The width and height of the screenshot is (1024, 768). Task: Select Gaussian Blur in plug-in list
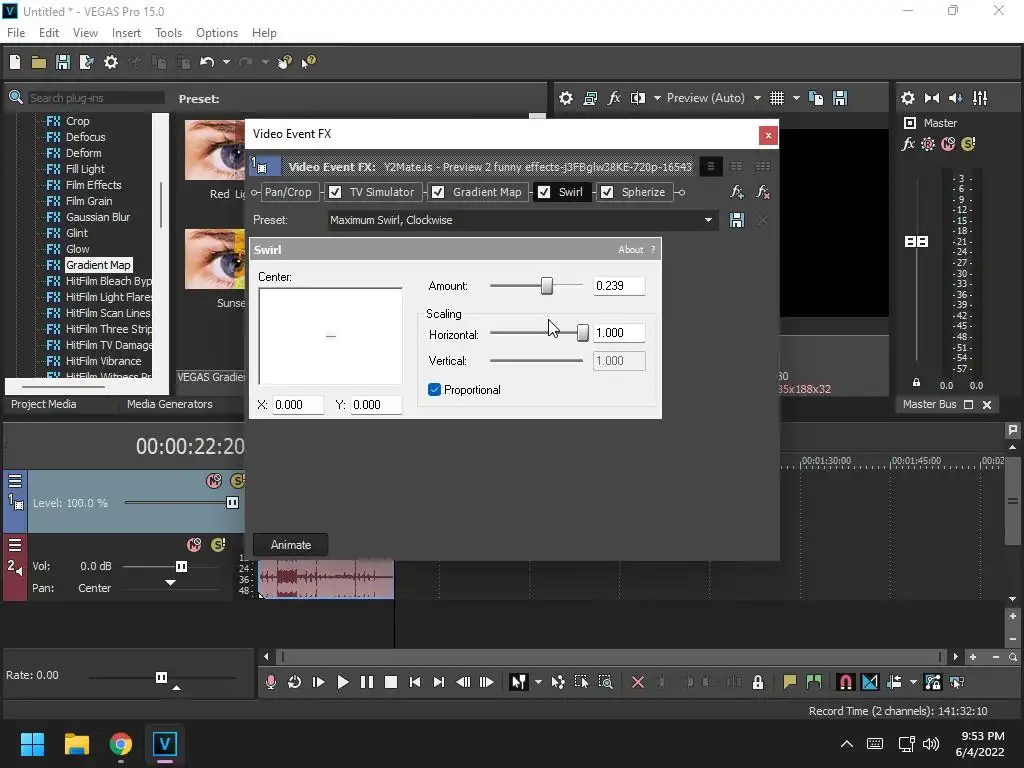click(98, 217)
